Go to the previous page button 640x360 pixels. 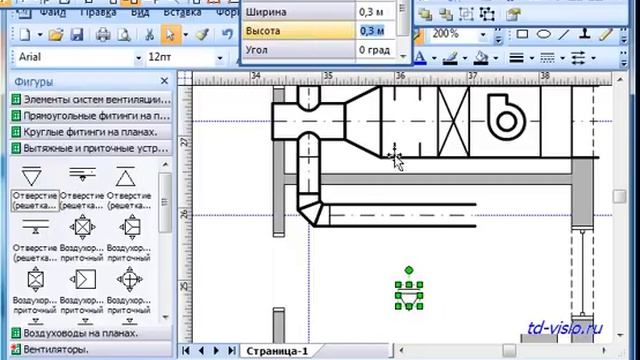pos(201,351)
